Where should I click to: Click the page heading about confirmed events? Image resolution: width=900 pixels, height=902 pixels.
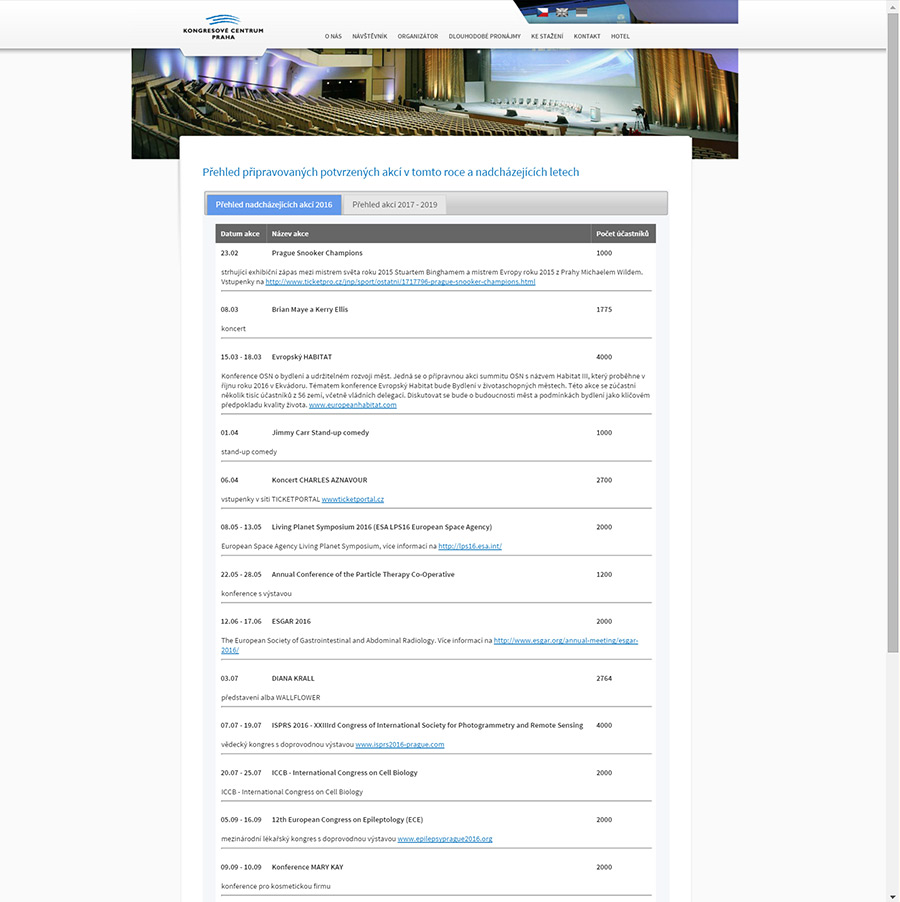390,172
